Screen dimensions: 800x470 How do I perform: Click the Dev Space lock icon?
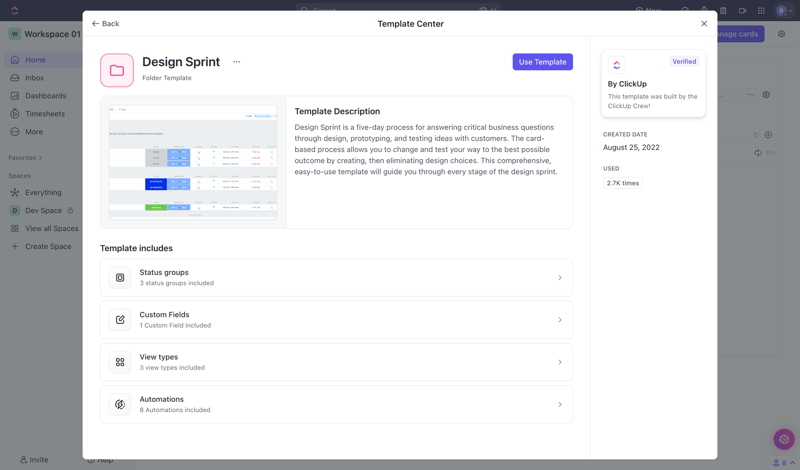point(70,210)
